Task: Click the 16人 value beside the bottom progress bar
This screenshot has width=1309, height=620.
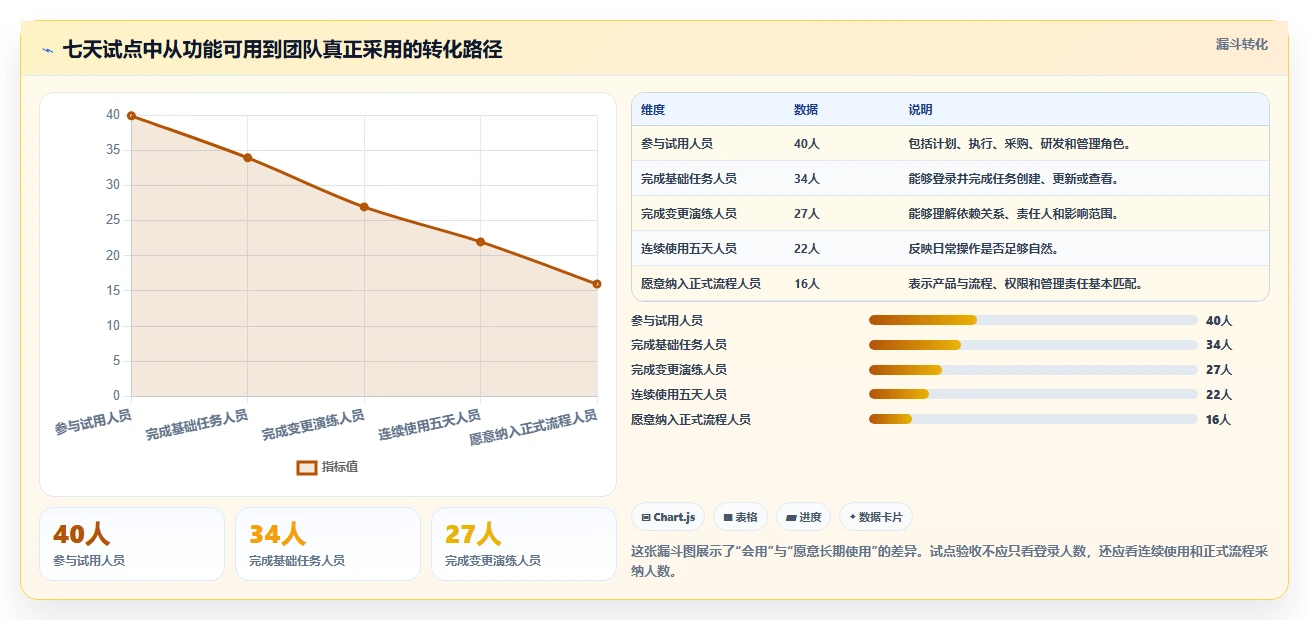Action: (1219, 420)
